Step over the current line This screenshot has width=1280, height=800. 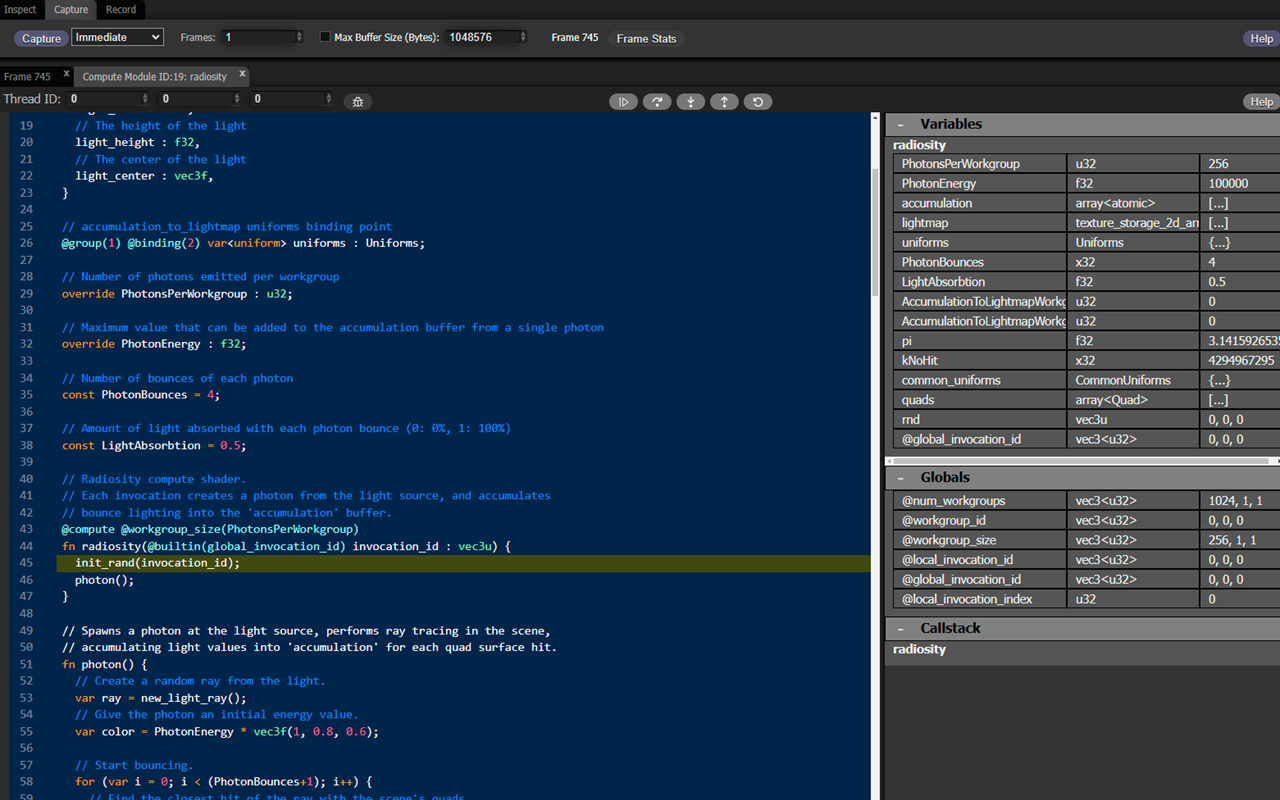point(657,101)
